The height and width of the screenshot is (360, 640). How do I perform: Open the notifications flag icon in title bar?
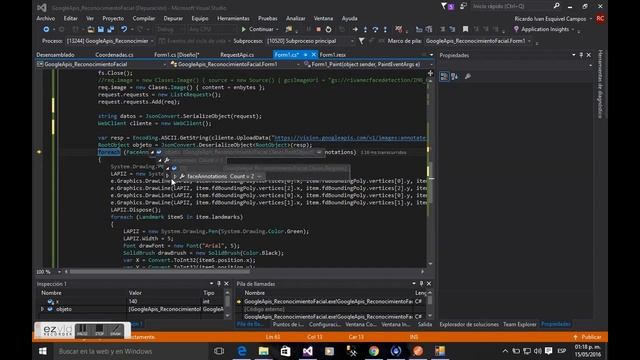click(x=444, y=6)
